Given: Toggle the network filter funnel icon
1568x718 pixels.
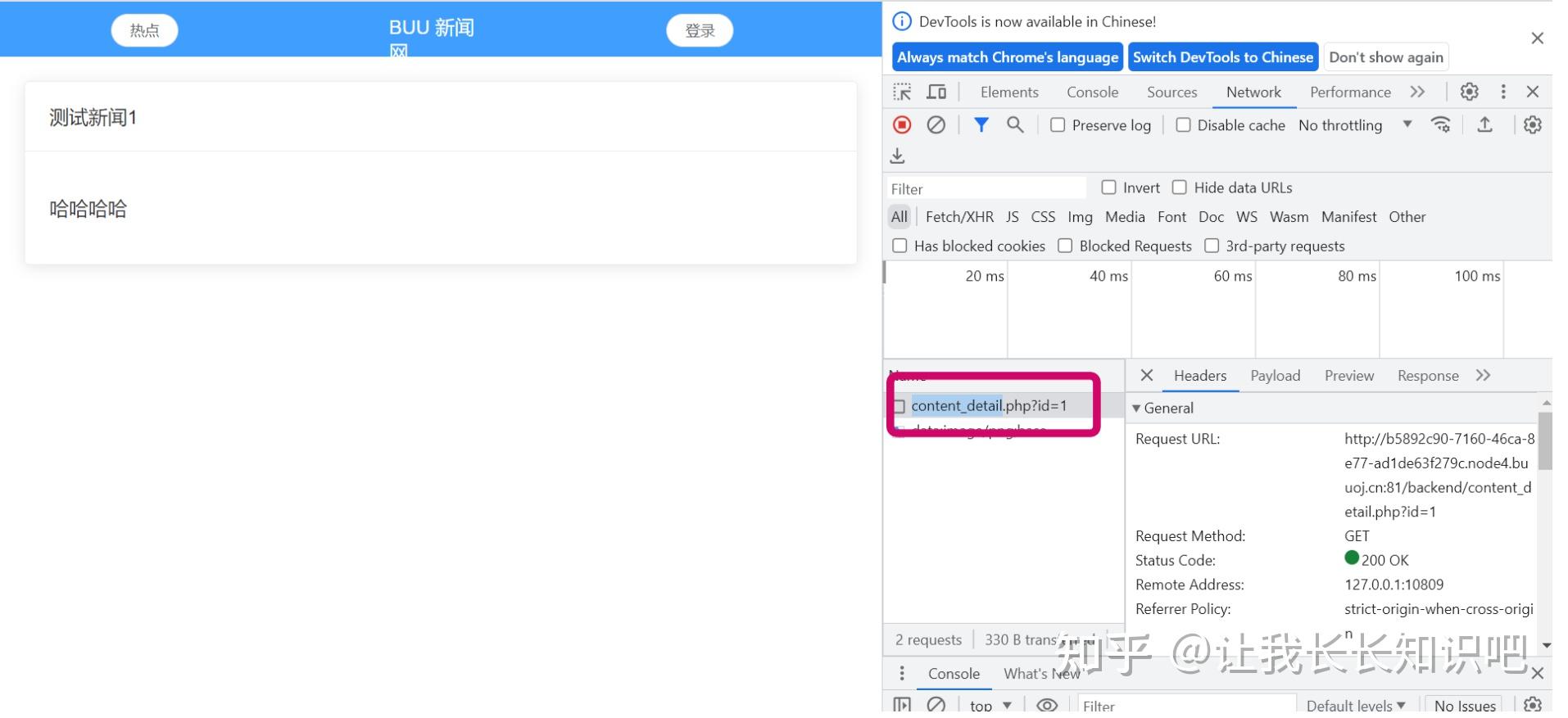Looking at the screenshot, I should [x=981, y=124].
